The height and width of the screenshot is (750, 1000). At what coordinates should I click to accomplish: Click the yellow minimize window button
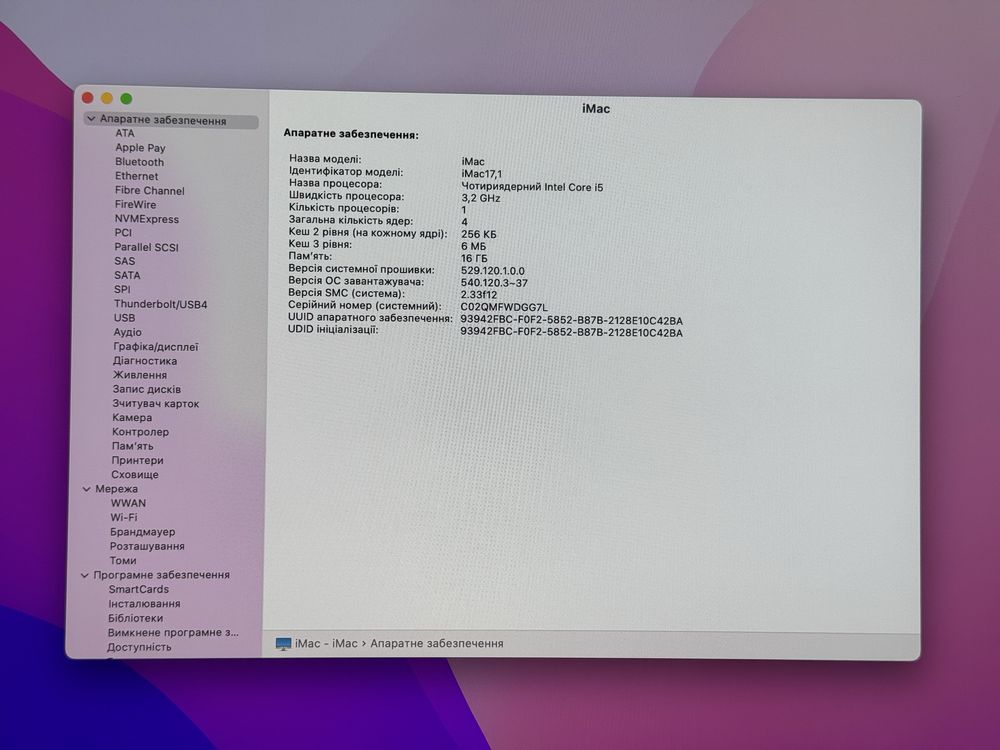click(107, 98)
